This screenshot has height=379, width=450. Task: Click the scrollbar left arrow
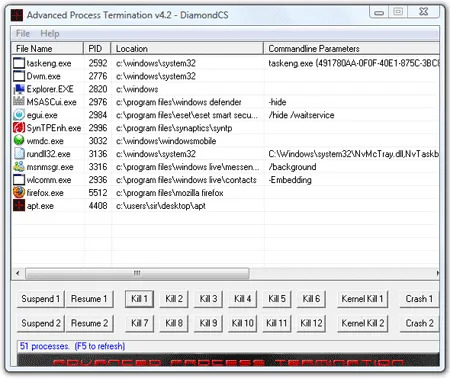(x=18, y=273)
